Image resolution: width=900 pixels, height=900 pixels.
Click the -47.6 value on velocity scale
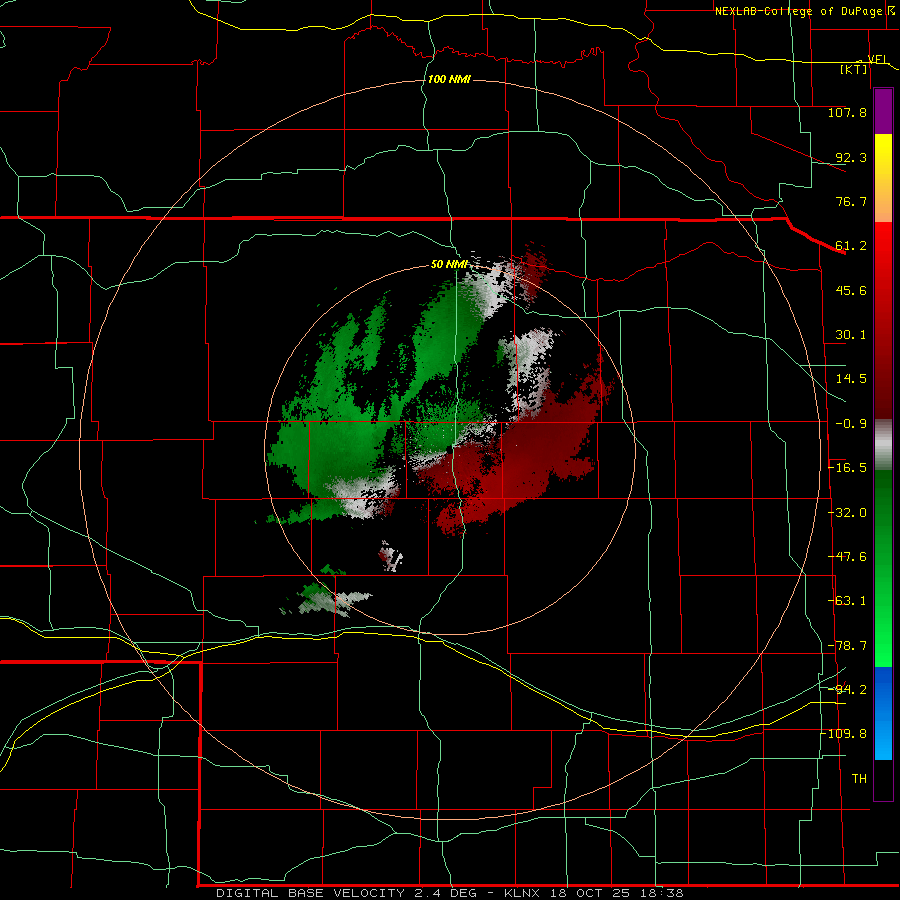click(x=847, y=557)
